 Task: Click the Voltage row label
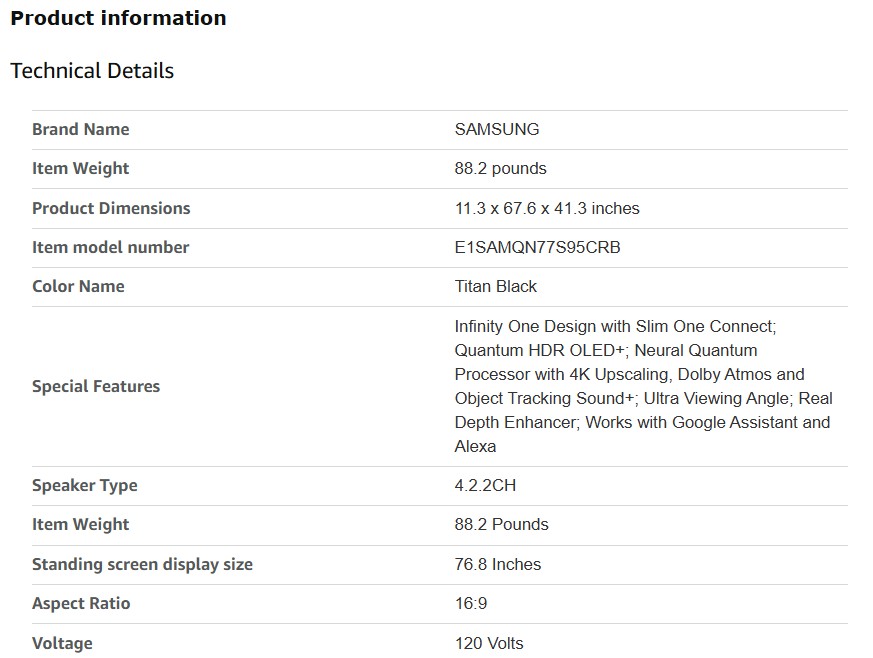(x=62, y=643)
